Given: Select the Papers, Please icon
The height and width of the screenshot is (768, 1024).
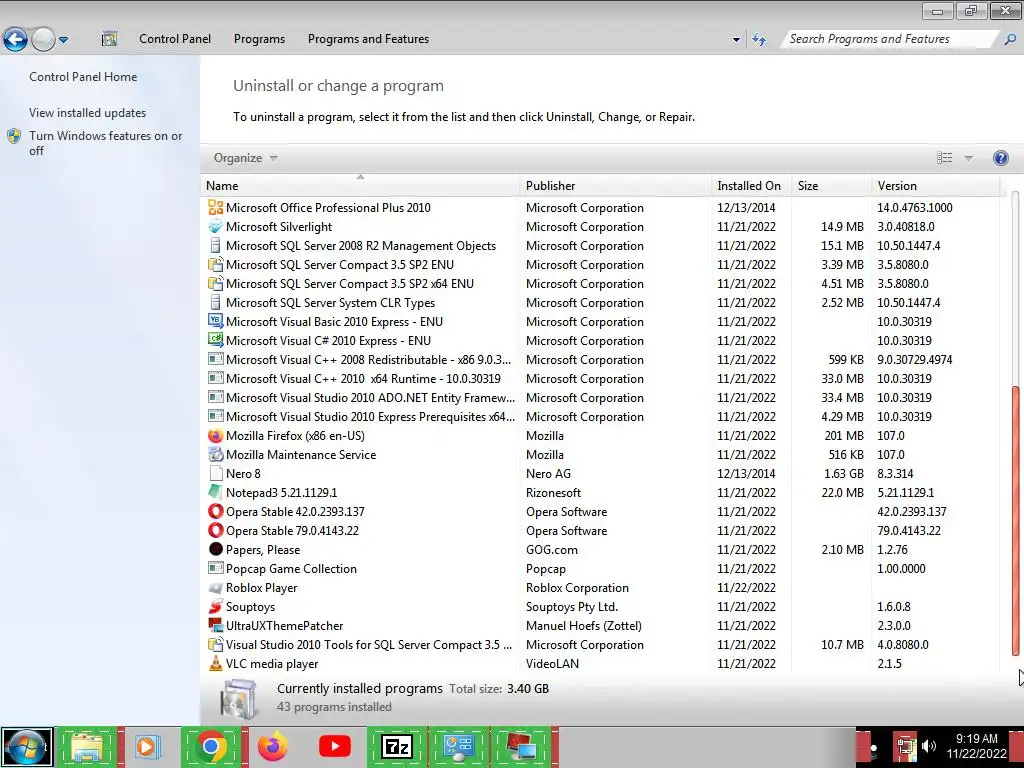Looking at the screenshot, I should [216, 549].
